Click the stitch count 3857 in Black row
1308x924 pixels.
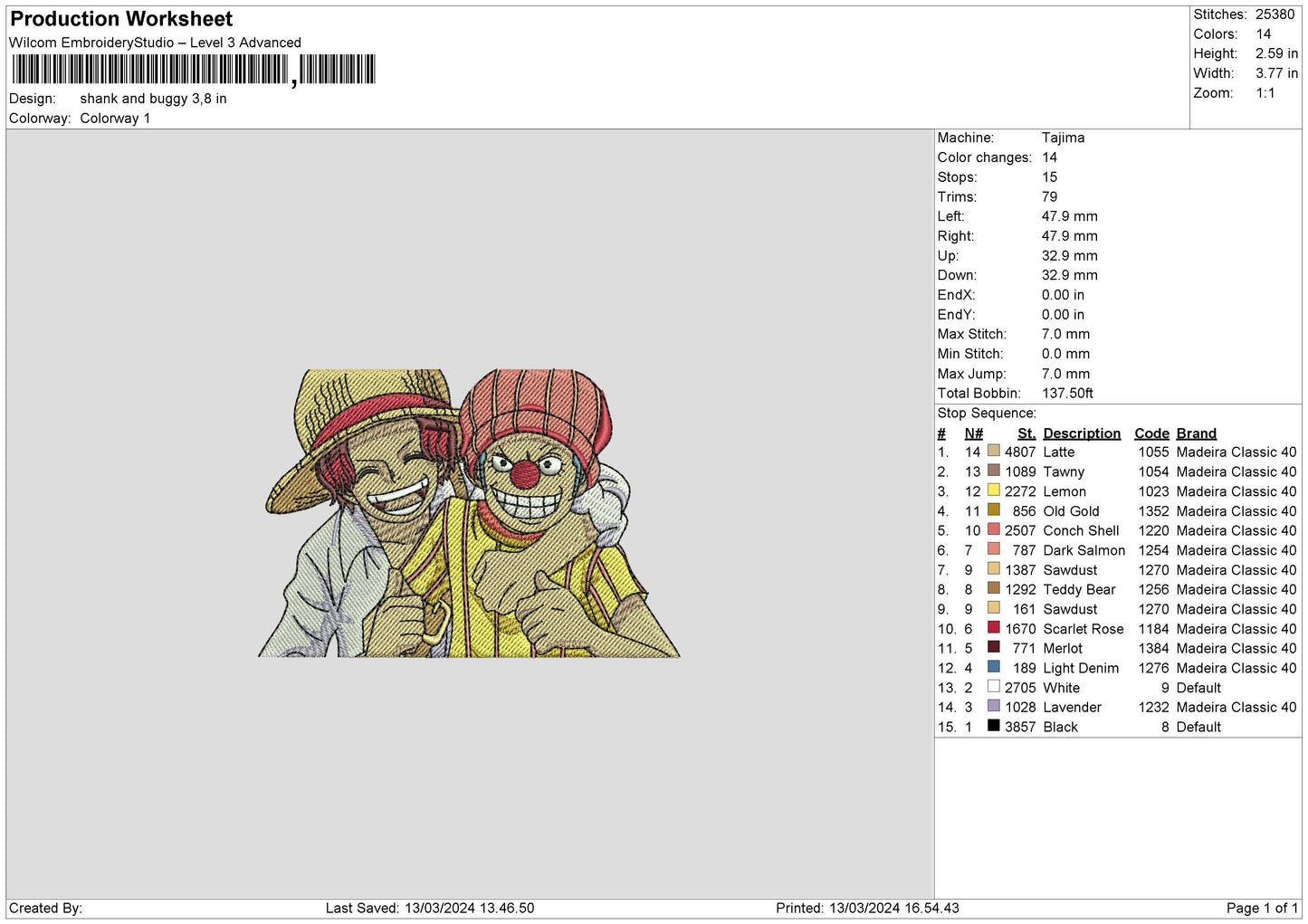pos(1020,727)
